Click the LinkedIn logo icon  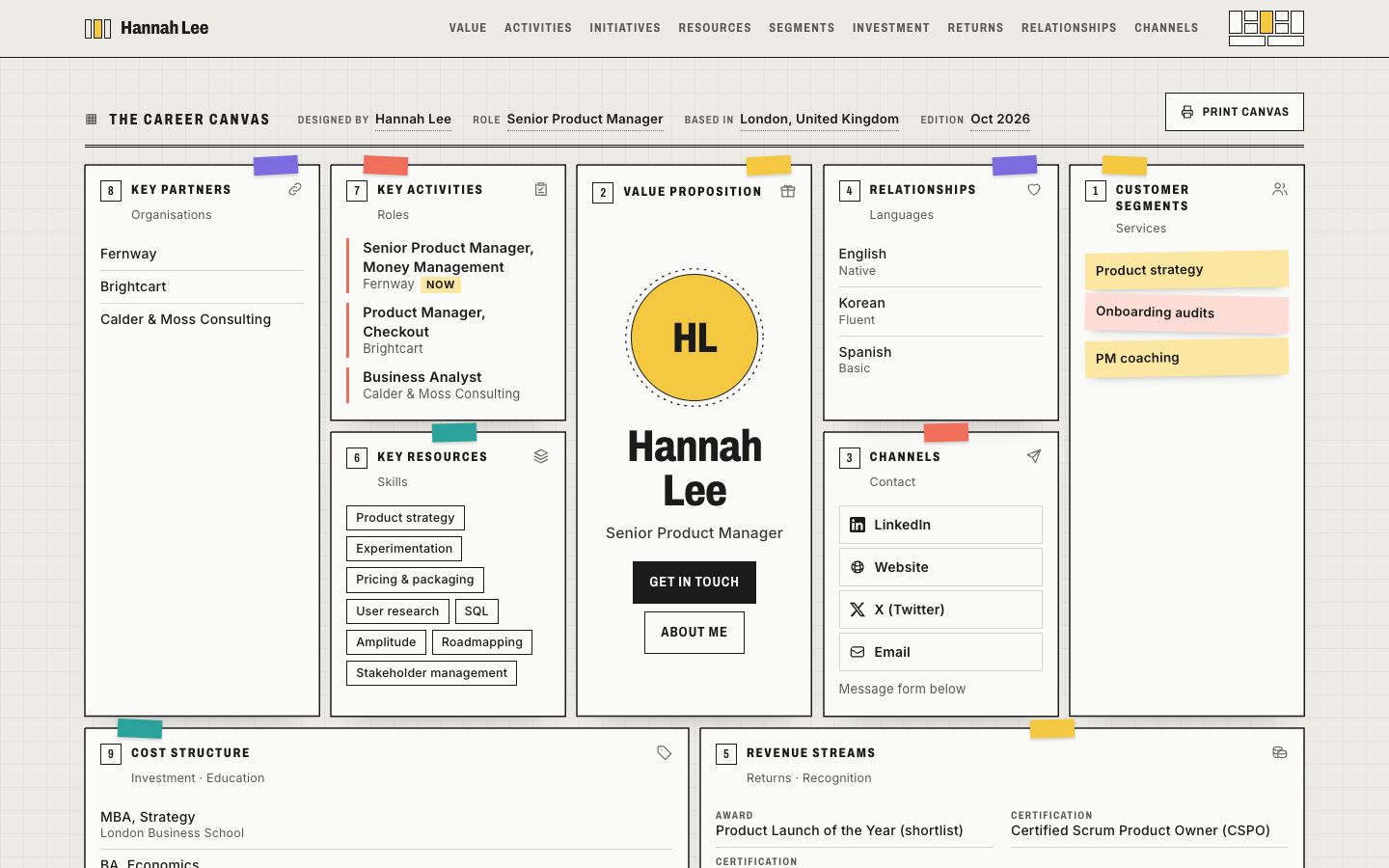click(858, 525)
